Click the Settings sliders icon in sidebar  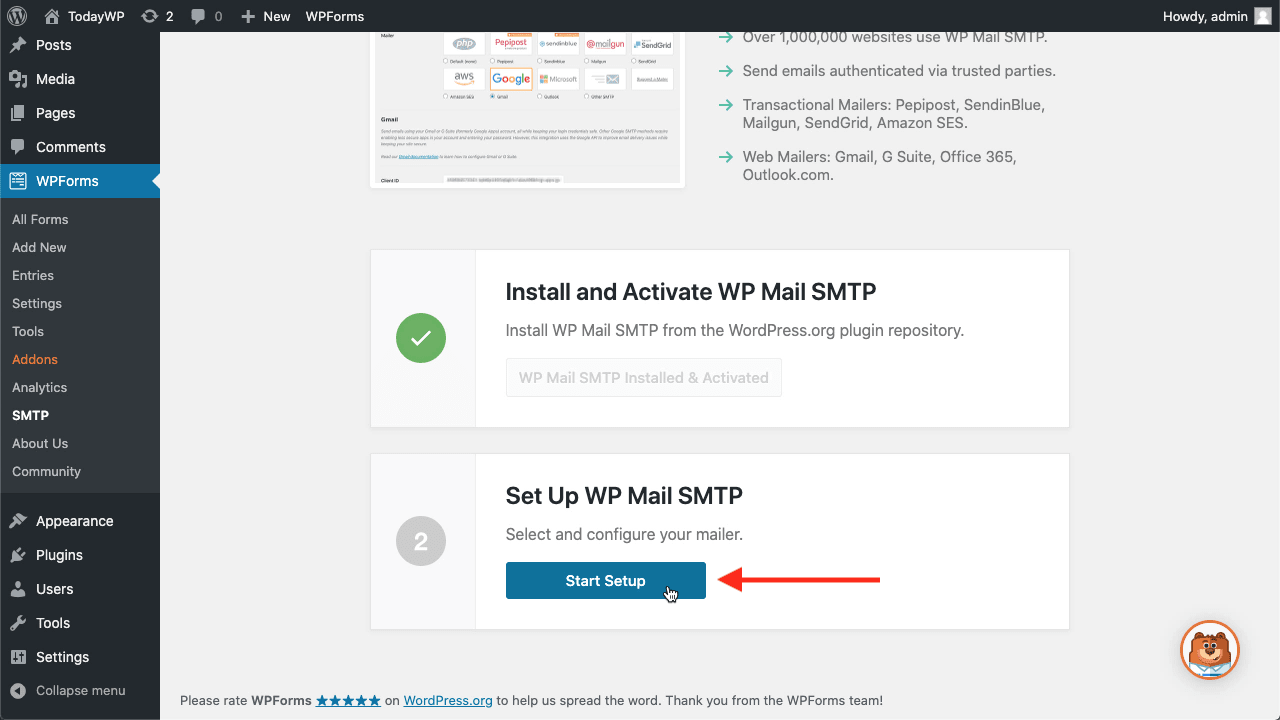(18, 657)
